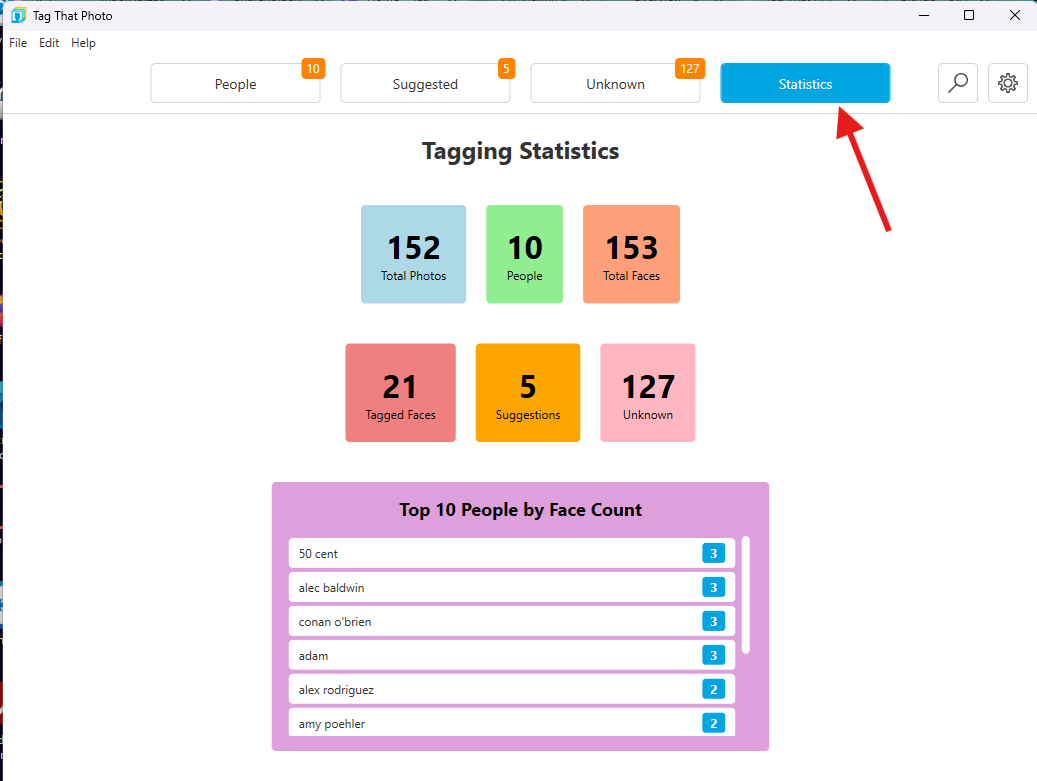The width and height of the screenshot is (1037, 781).
Task: Click conan o'brien's face count badge
Action: (x=713, y=621)
